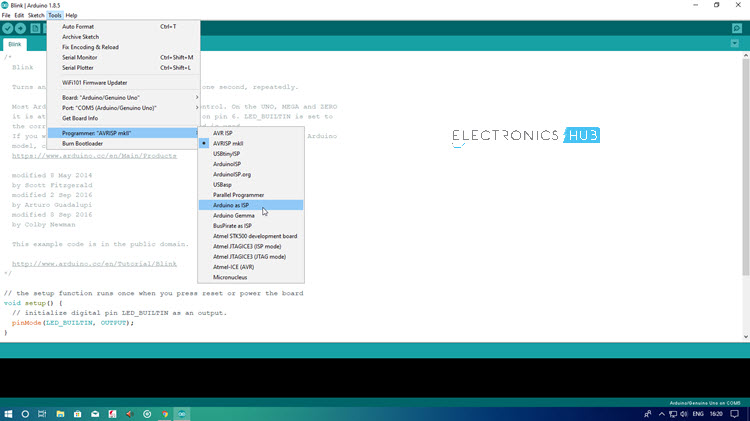The image size is (750, 421).
Task: Open File Explorer taskbar icon
Action: (60, 414)
